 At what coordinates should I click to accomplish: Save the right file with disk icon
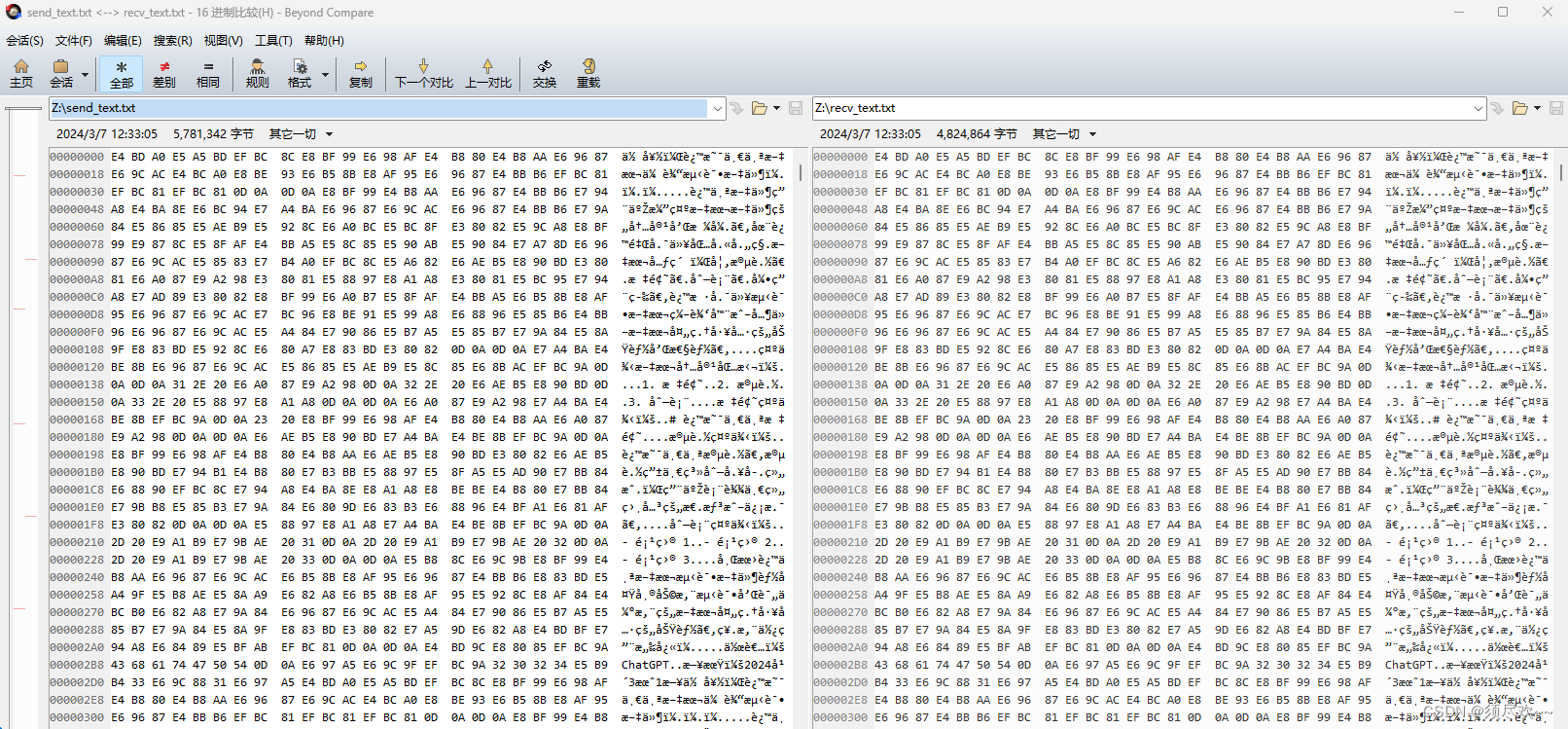click(x=1556, y=108)
